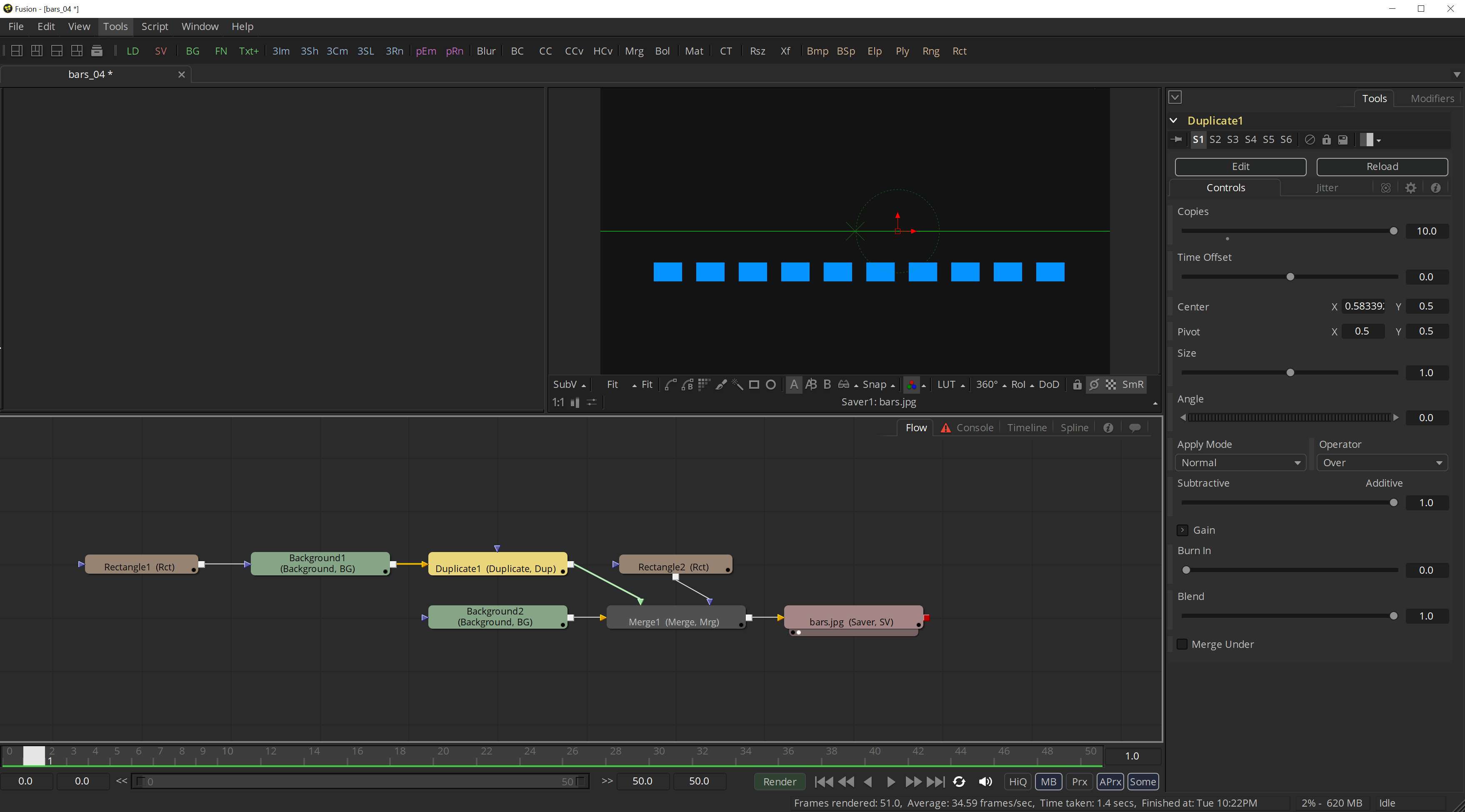Image resolution: width=1465 pixels, height=812 pixels.
Task: Click the Center X value field
Action: [x=1364, y=307]
